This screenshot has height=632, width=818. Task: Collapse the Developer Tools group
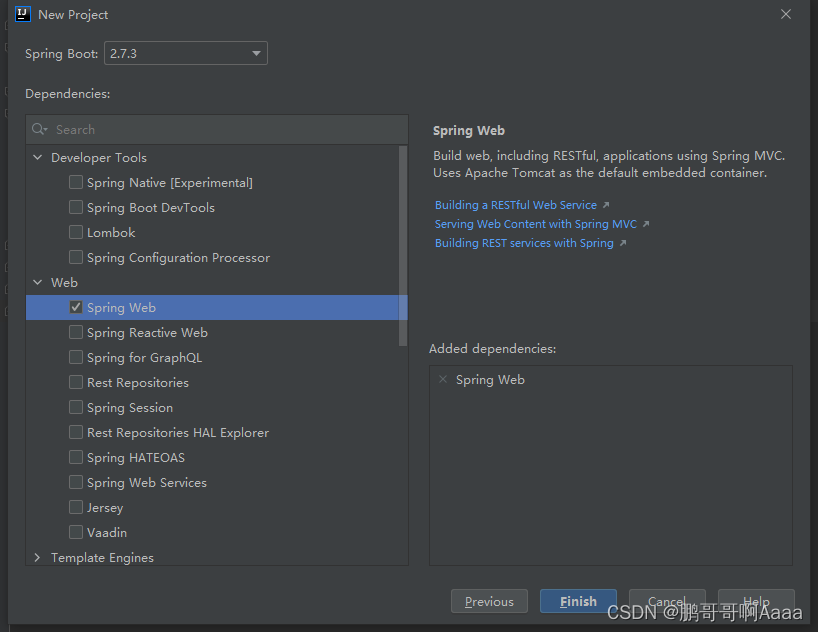38,157
